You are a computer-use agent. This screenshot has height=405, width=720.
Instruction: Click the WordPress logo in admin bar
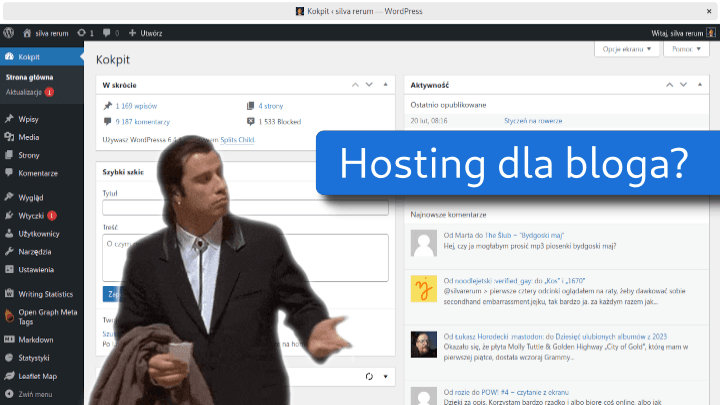(9, 32)
